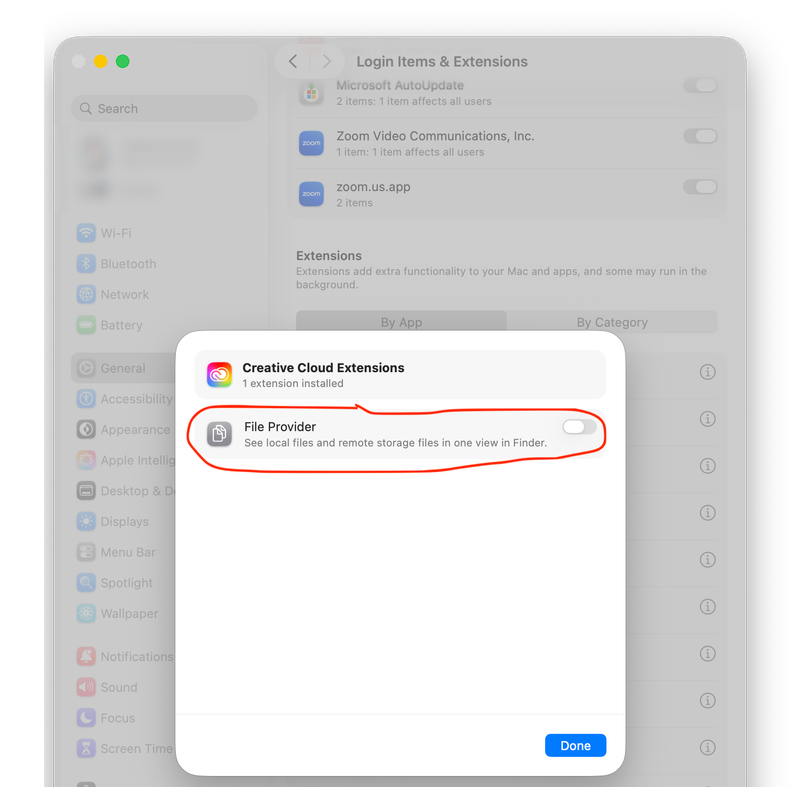This screenshot has height=787, width=800.
Task: Toggle the zoom.us.app switch
Action: tap(700, 187)
